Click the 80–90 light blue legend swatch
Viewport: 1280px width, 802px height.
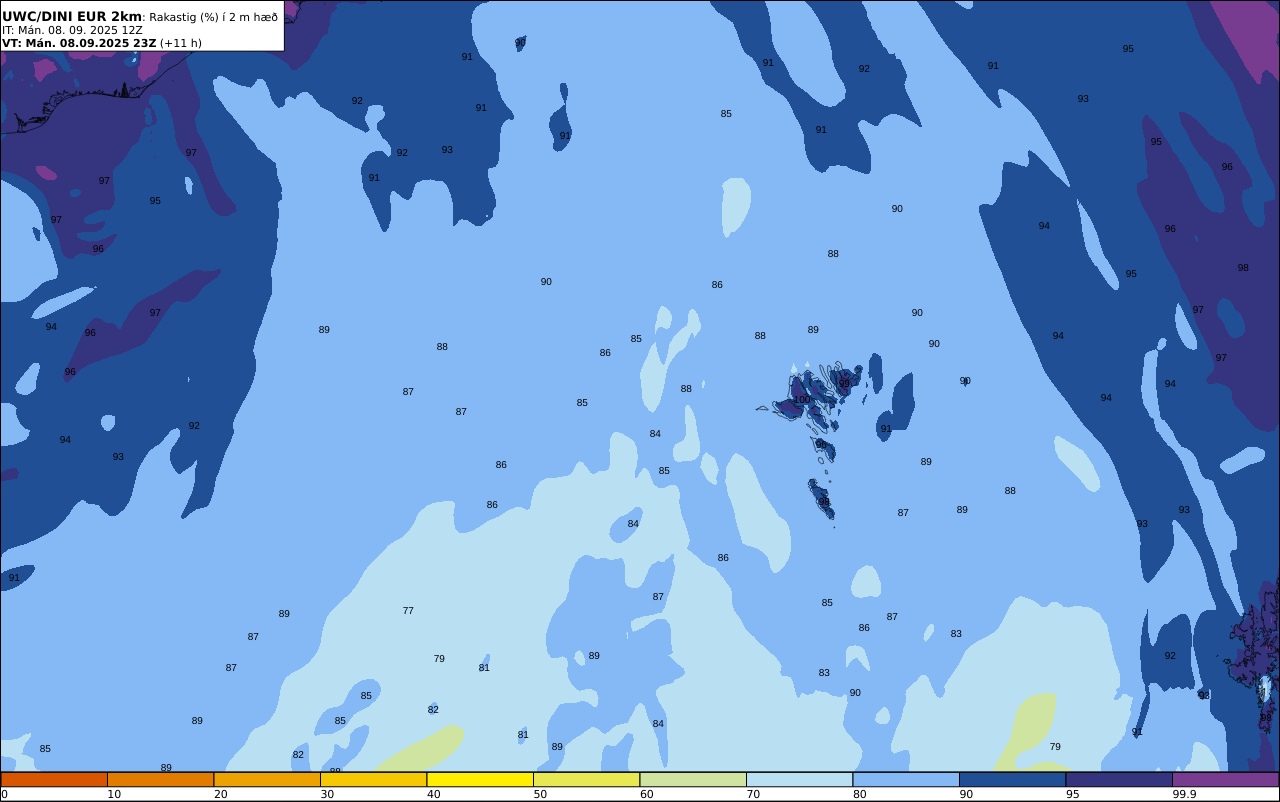tap(906, 779)
